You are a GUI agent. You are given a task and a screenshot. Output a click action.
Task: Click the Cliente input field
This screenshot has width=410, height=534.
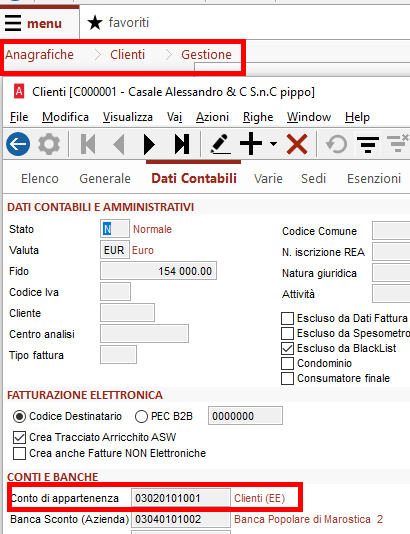click(127, 313)
